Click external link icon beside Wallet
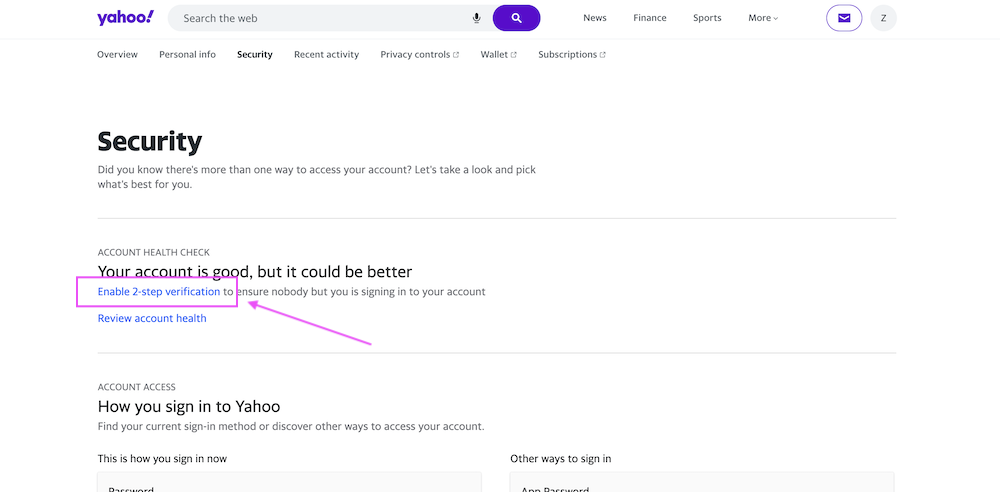 514,55
